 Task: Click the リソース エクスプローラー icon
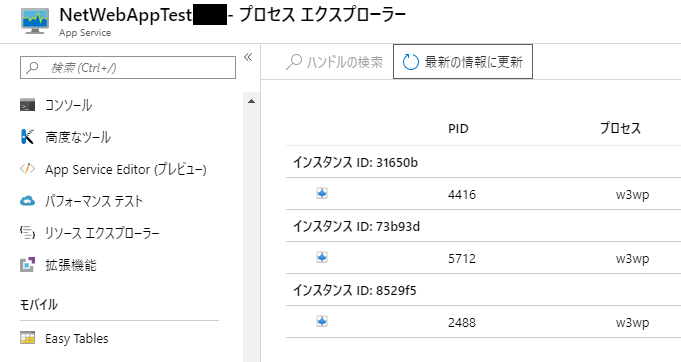click(27, 233)
